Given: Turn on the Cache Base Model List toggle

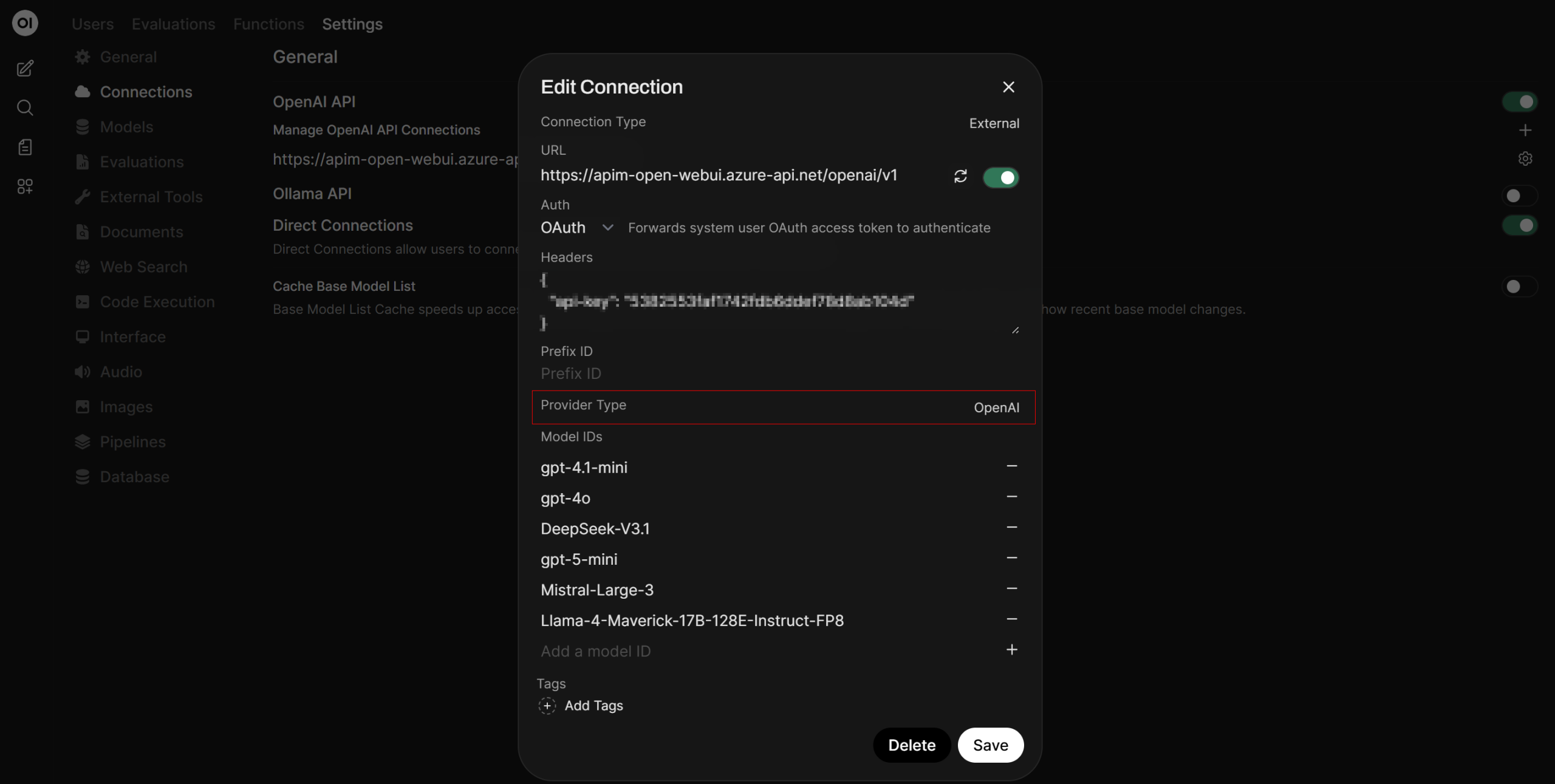Looking at the screenshot, I should tap(1519, 287).
